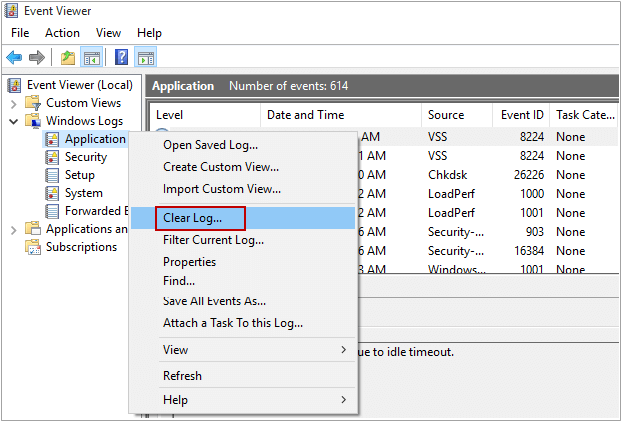Viewport: 621px width, 421px height.
Task: Click the Date and Time column header
Action: click(x=305, y=115)
